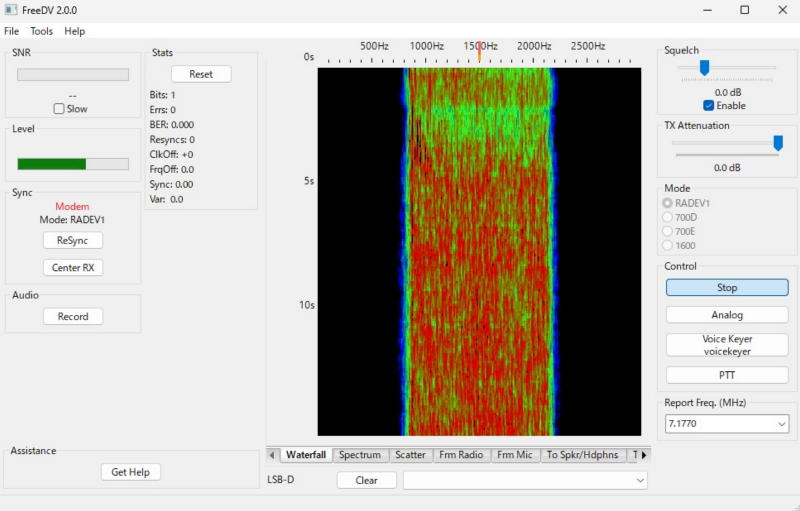Reset the stats counters

[x=201, y=74]
